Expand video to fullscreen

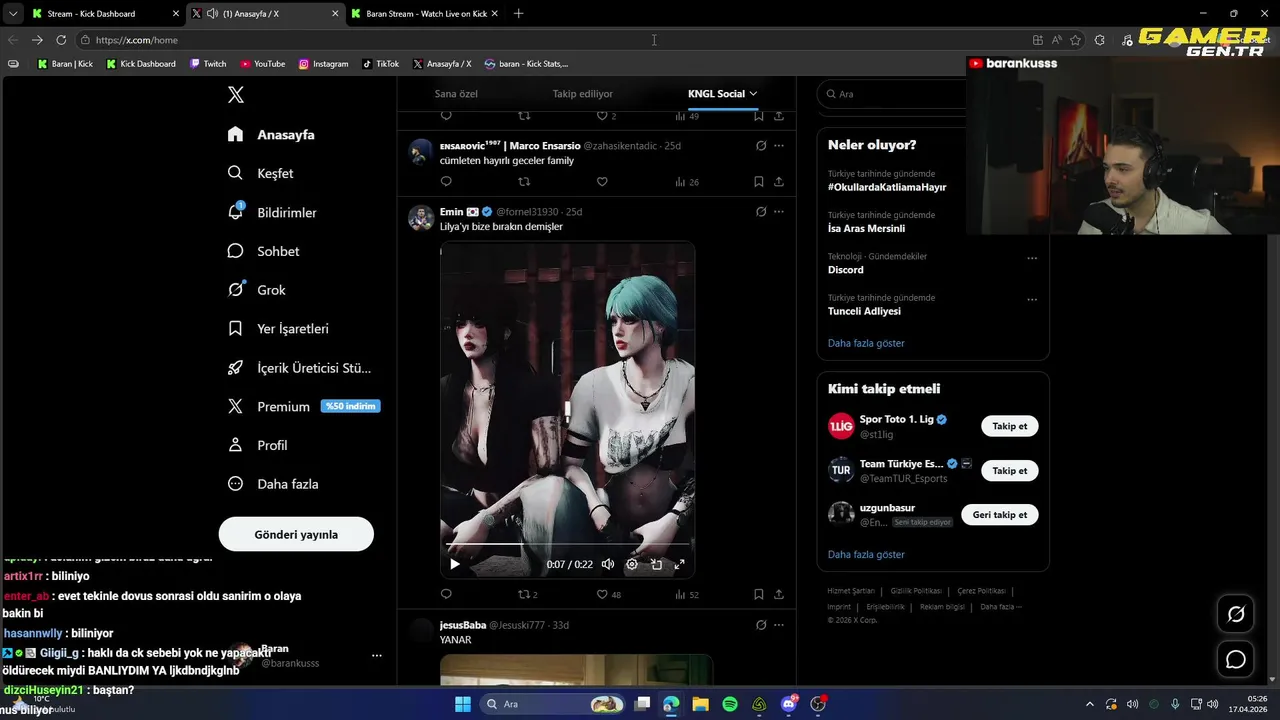point(680,564)
